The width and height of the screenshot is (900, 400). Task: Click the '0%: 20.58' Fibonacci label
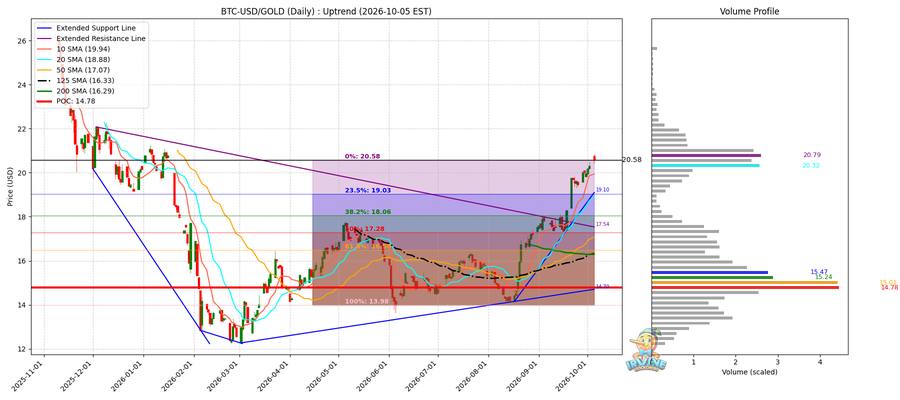[362, 156]
